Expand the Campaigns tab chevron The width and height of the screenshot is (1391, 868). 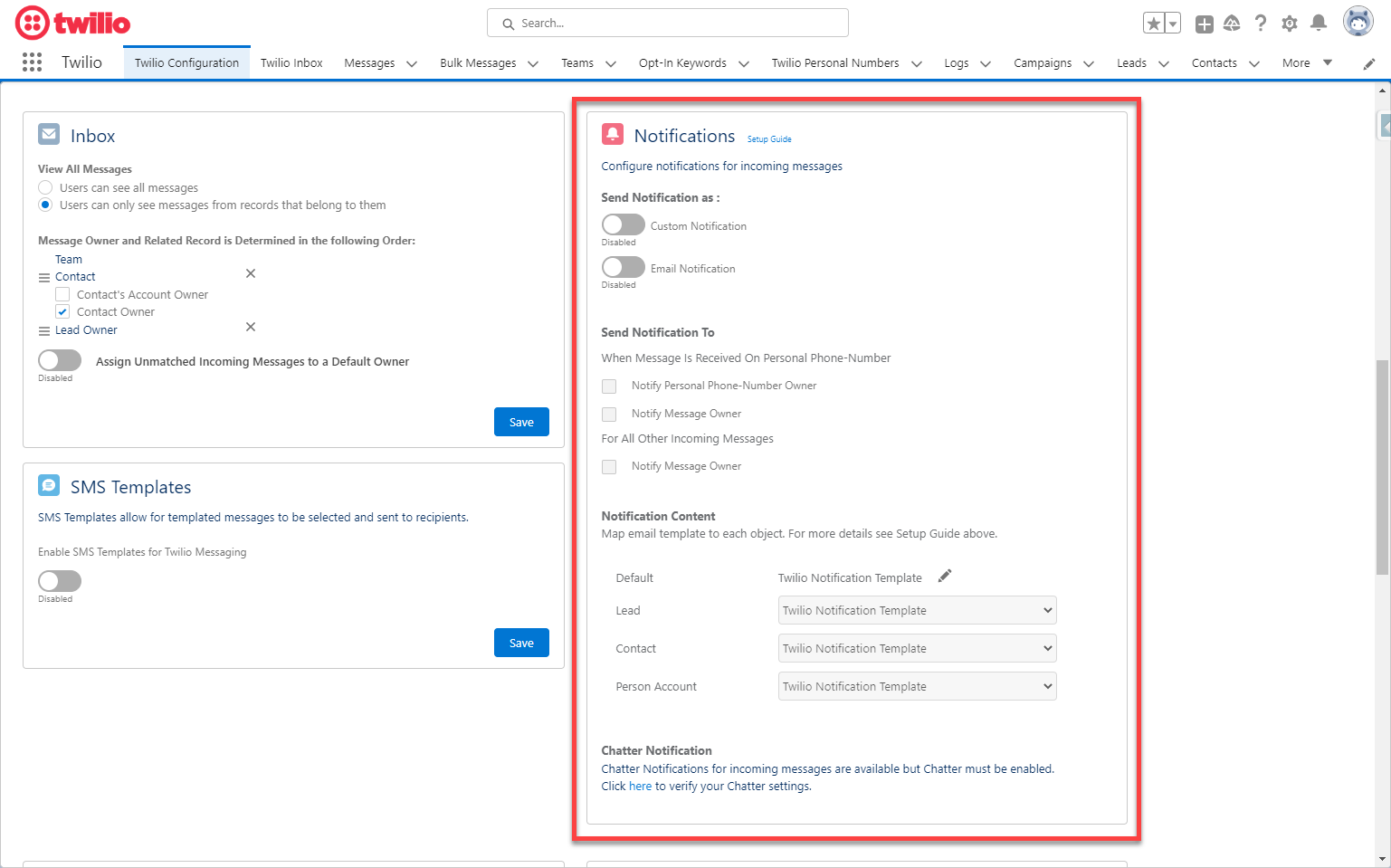[x=1089, y=63]
